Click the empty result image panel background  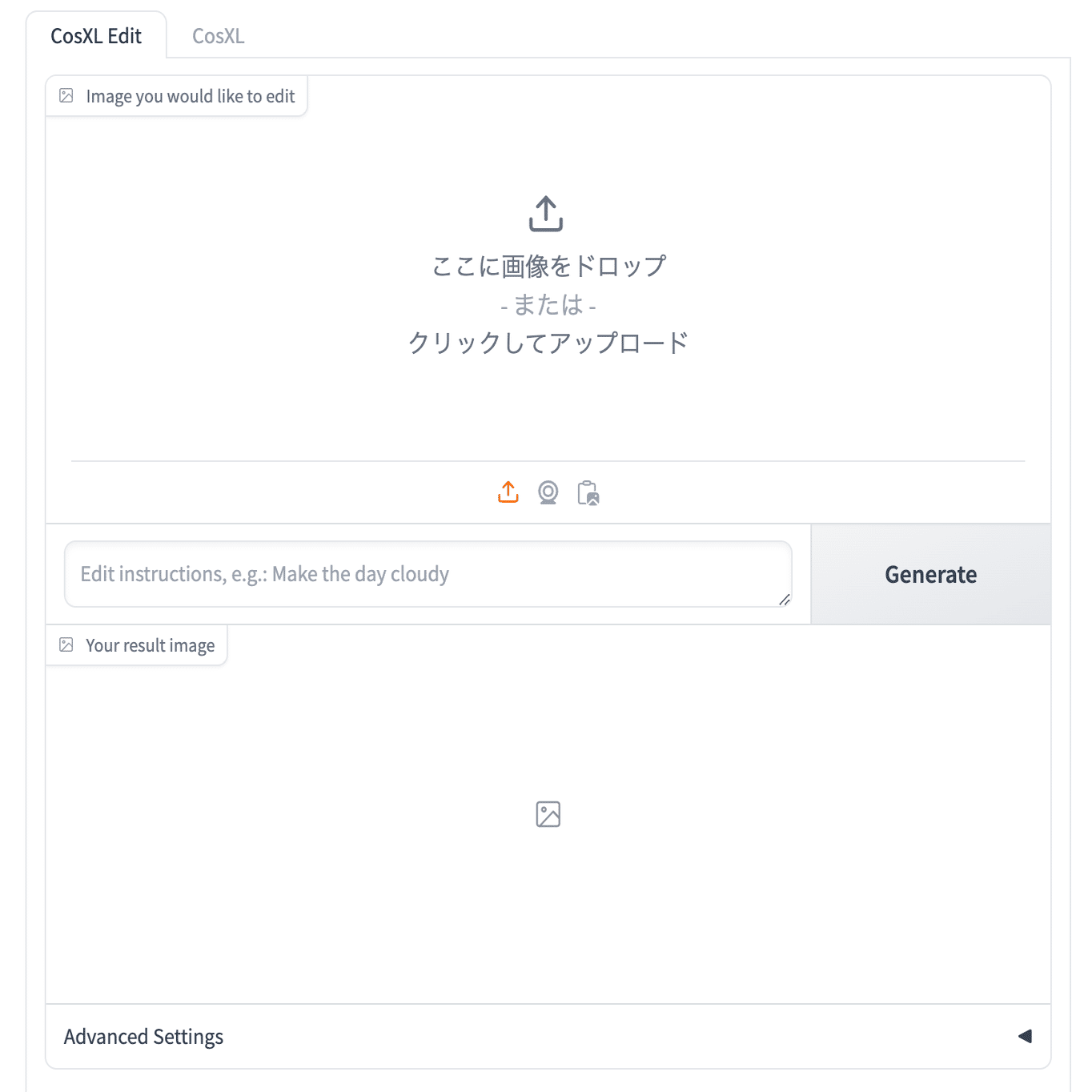point(320,881)
